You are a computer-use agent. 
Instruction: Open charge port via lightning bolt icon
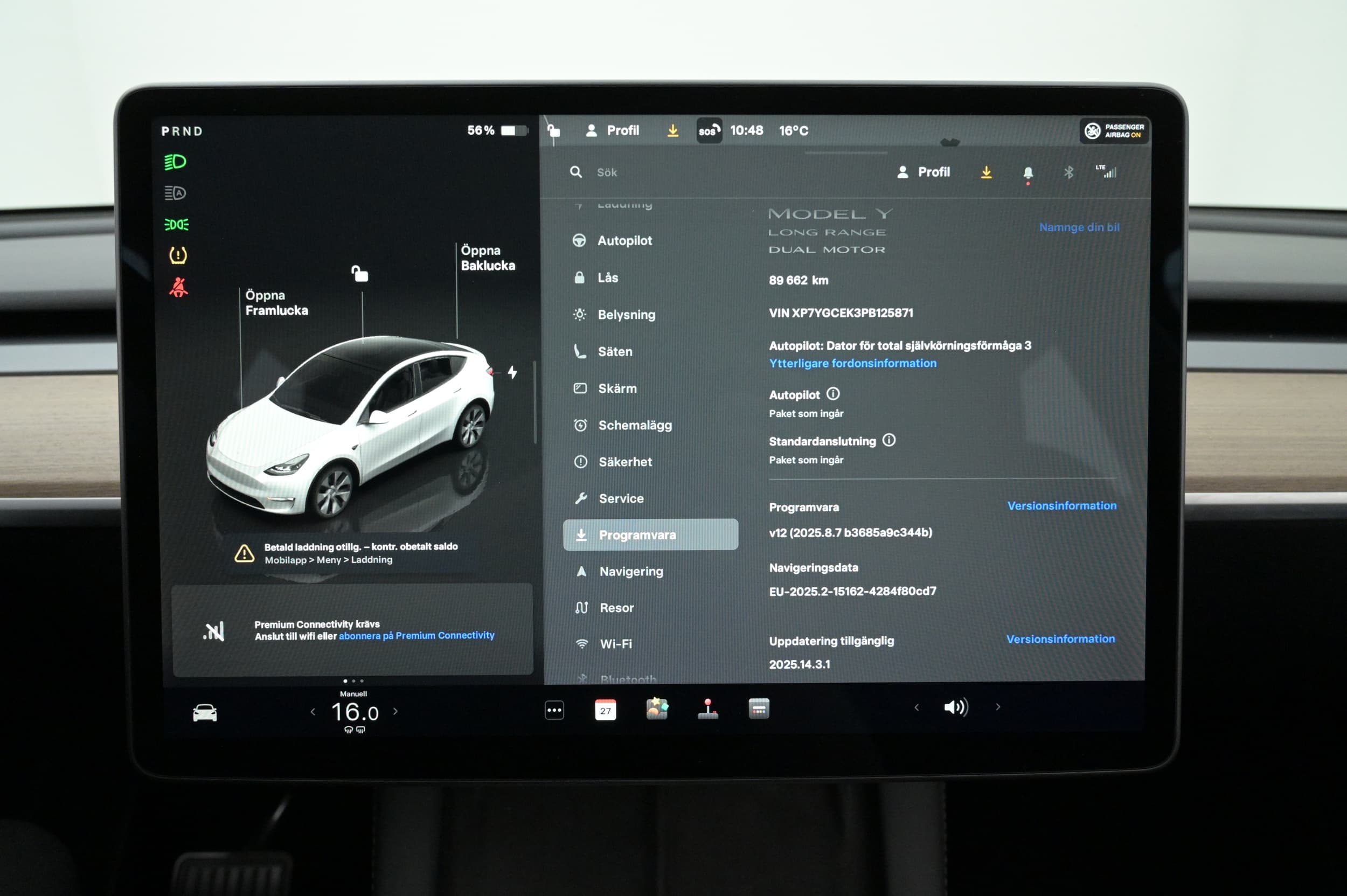click(512, 373)
